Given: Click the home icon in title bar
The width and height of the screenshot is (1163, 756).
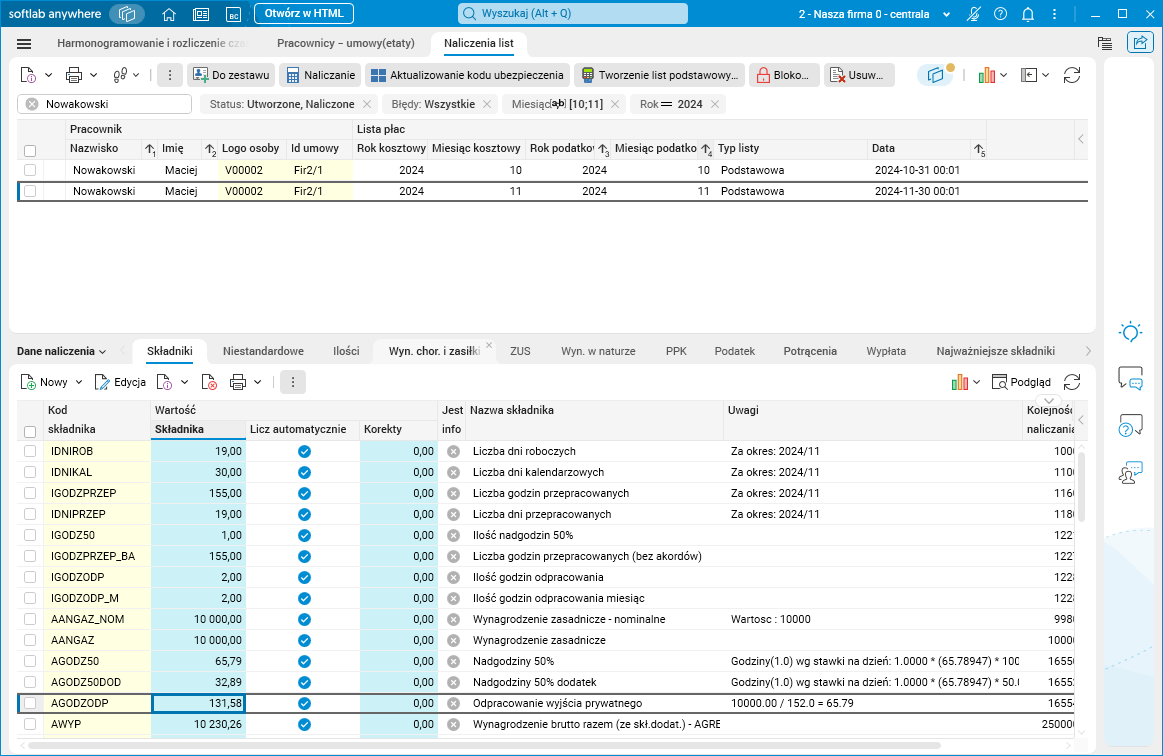Looking at the screenshot, I should (169, 14).
